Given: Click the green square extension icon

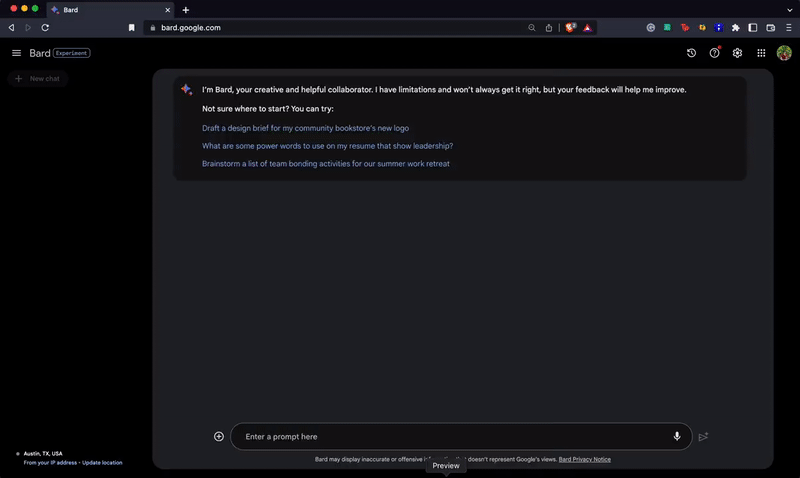Looking at the screenshot, I should click(667, 28).
